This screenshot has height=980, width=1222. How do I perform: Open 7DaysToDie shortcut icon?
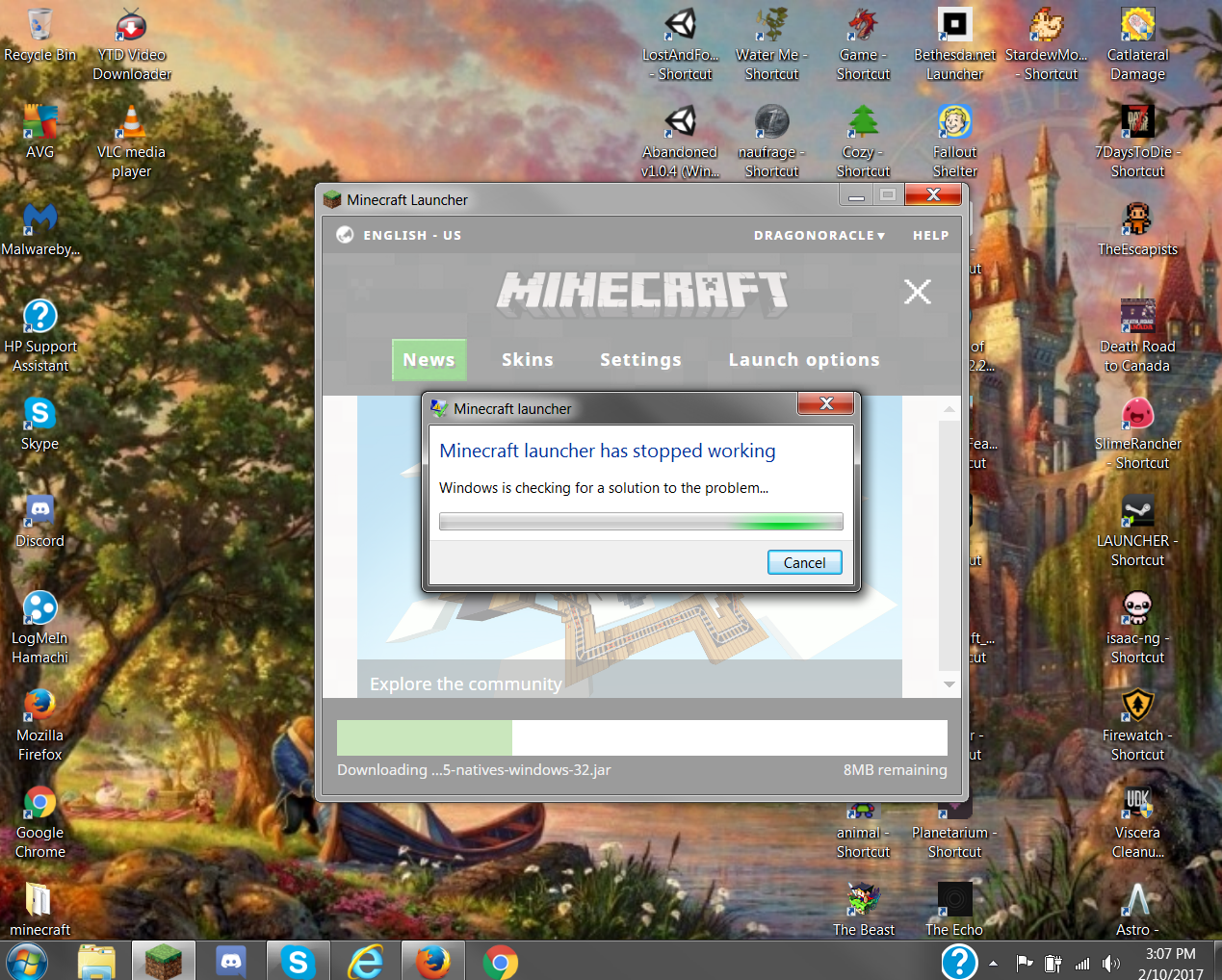[1137, 142]
